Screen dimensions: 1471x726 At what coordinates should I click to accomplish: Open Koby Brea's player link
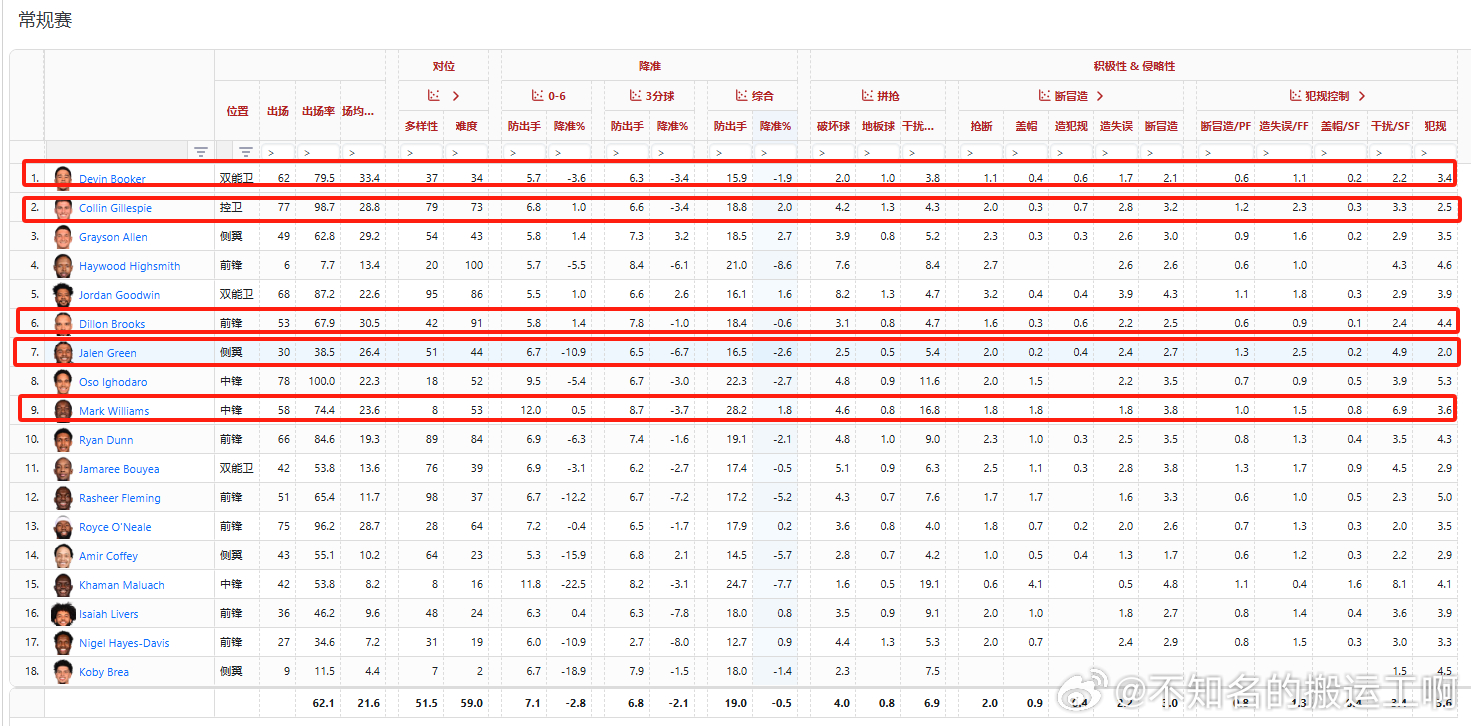coord(104,673)
